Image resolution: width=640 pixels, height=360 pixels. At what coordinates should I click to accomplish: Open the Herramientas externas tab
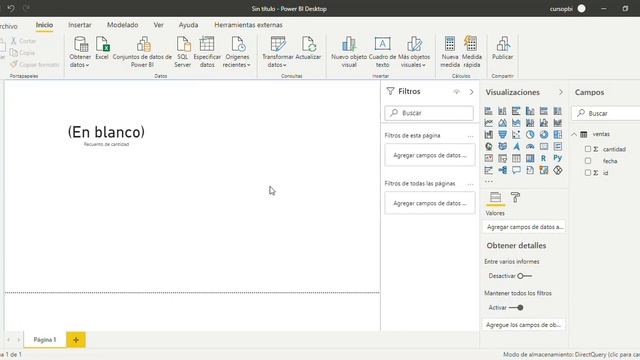click(x=248, y=25)
